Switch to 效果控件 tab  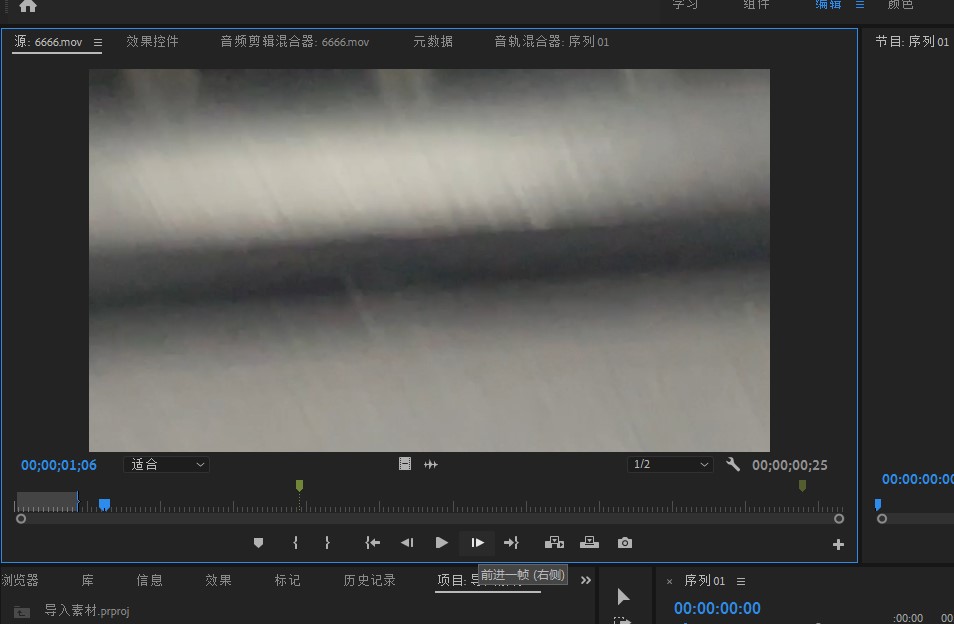[x=152, y=41]
